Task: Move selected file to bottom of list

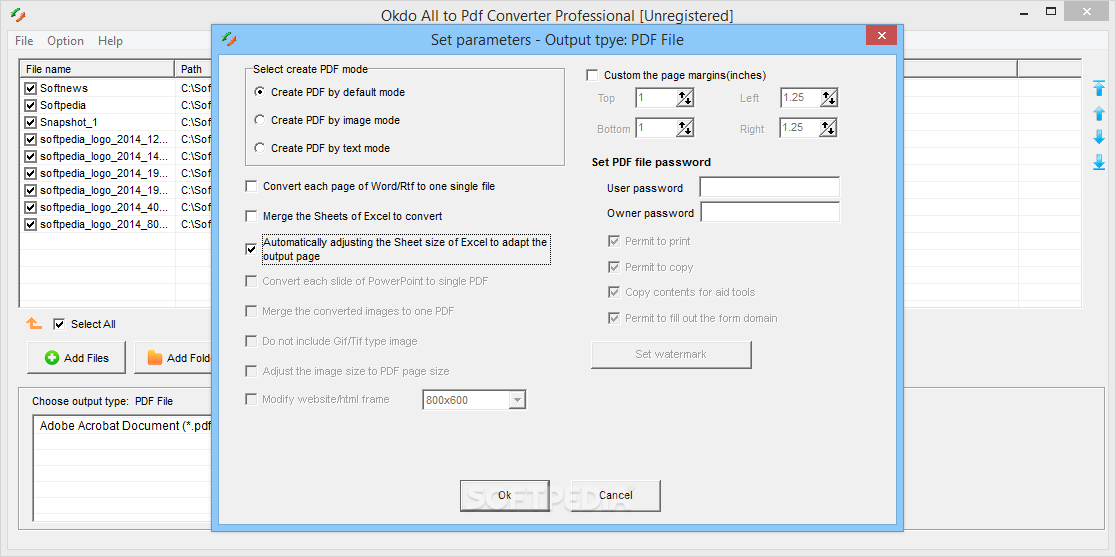Action: (x=1099, y=162)
